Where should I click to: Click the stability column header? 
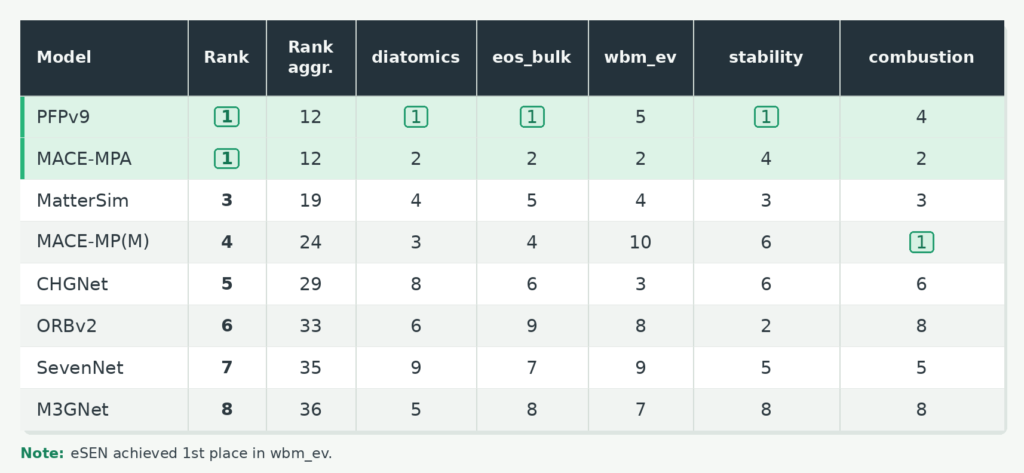click(766, 57)
